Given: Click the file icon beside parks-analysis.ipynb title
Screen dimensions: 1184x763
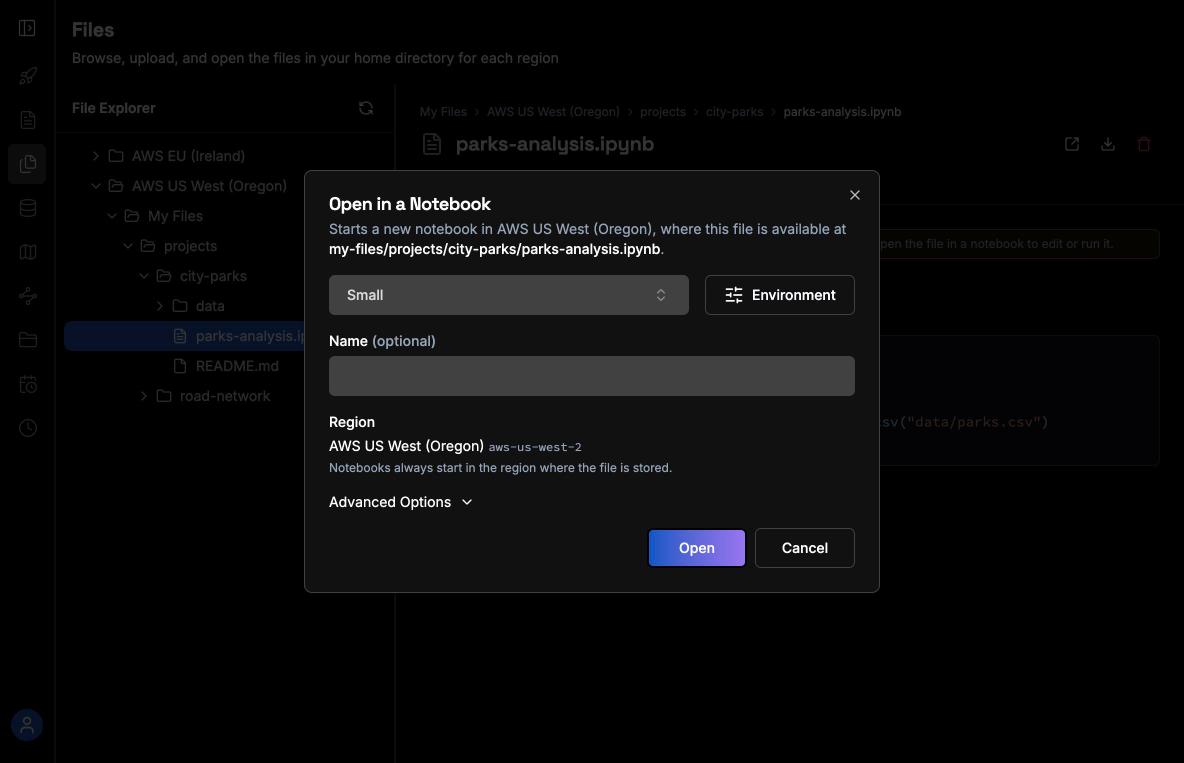Looking at the screenshot, I should (432, 144).
